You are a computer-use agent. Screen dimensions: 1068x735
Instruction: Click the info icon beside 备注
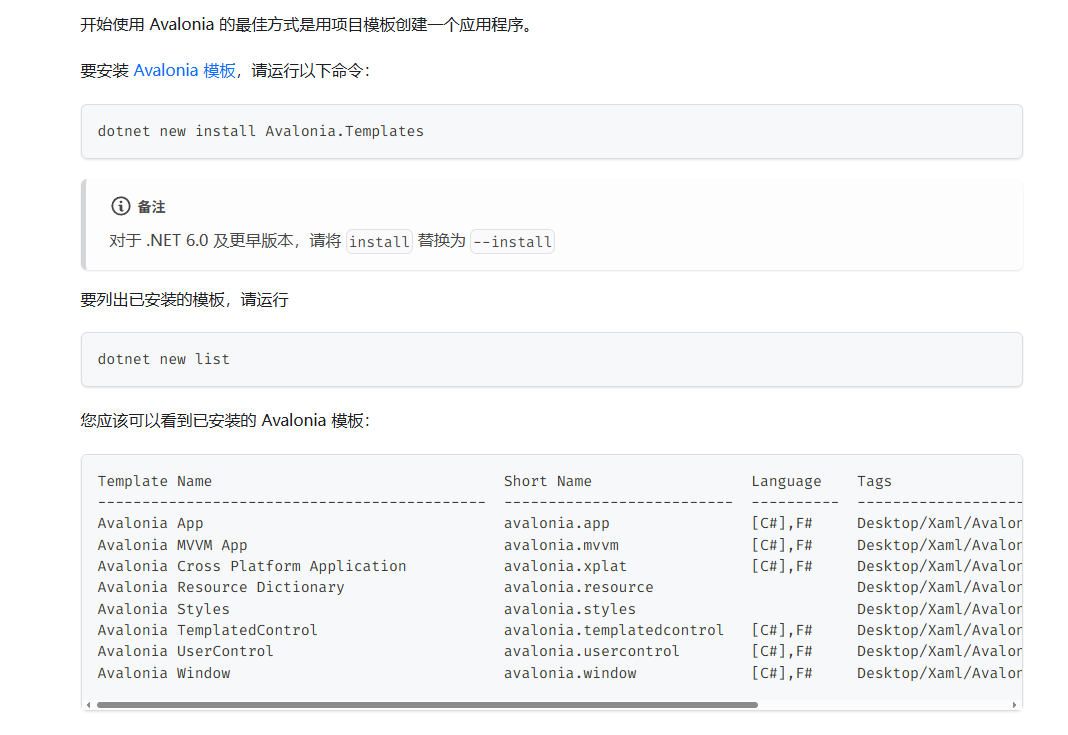tap(121, 206)
